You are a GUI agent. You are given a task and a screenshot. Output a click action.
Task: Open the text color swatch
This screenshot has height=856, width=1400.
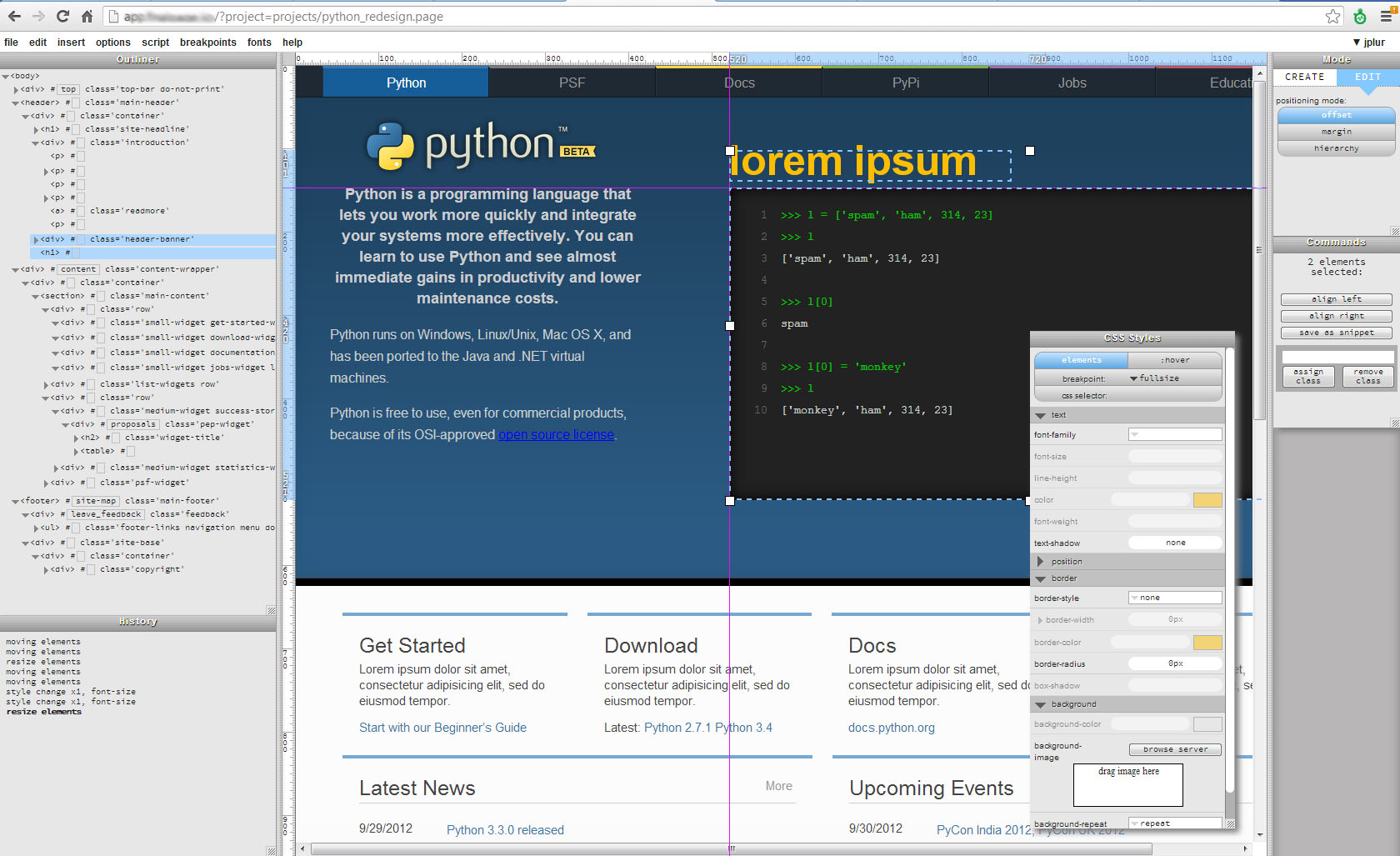pyautogui.click(x=1207, y=500)
